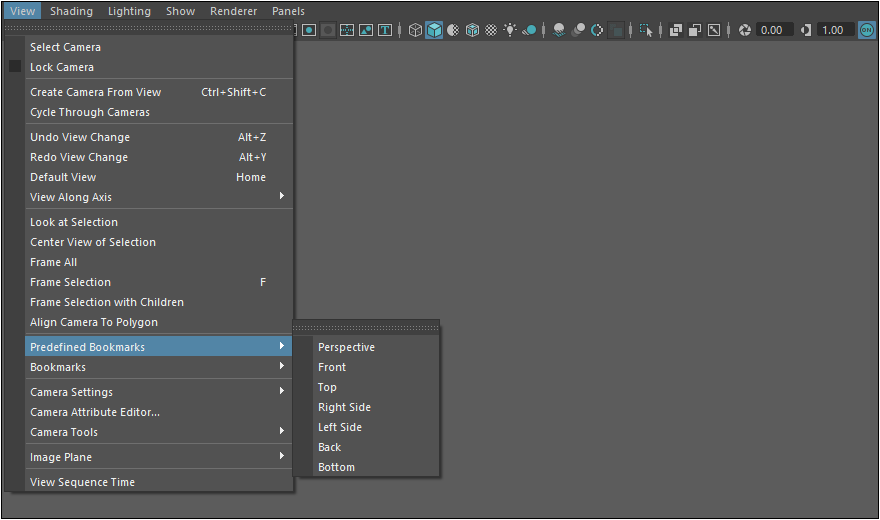
Task: Toggle the Lock Camera checkbox
Action: 15,67
